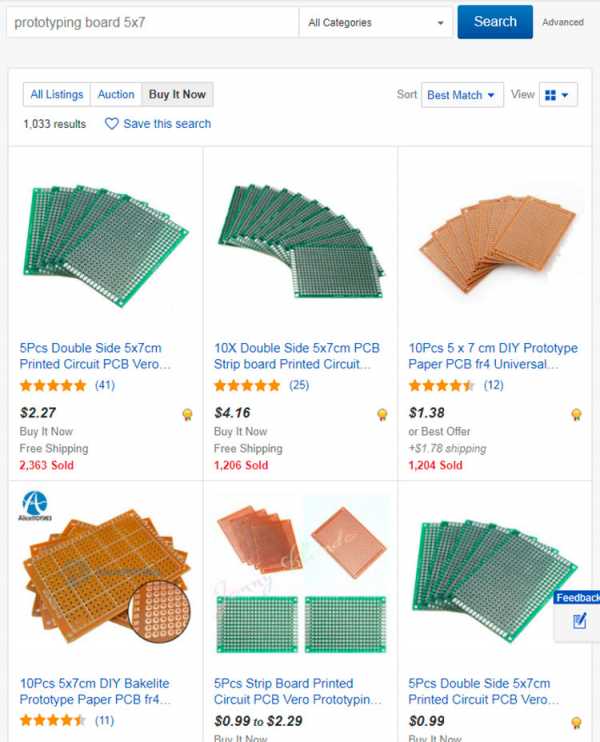Open the 10X Double Side 5x7cm PCB listing title
This screenshot has height=742, width=600.
[x=297, y=356]
